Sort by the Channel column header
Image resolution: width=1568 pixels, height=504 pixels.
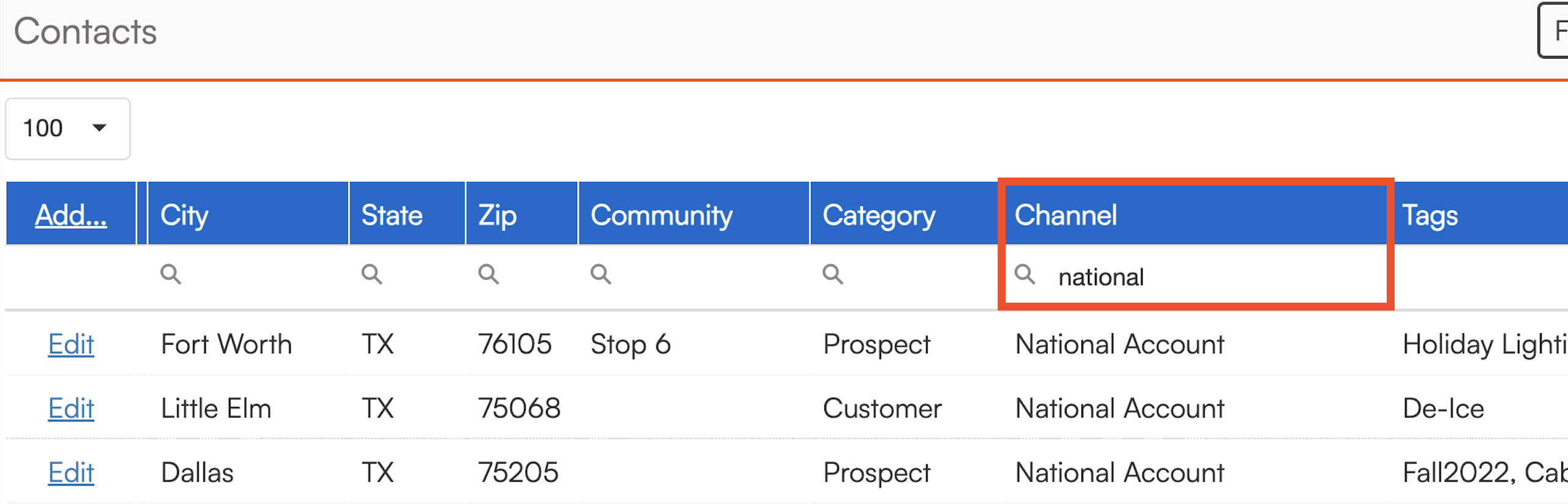coord(1065,215)
